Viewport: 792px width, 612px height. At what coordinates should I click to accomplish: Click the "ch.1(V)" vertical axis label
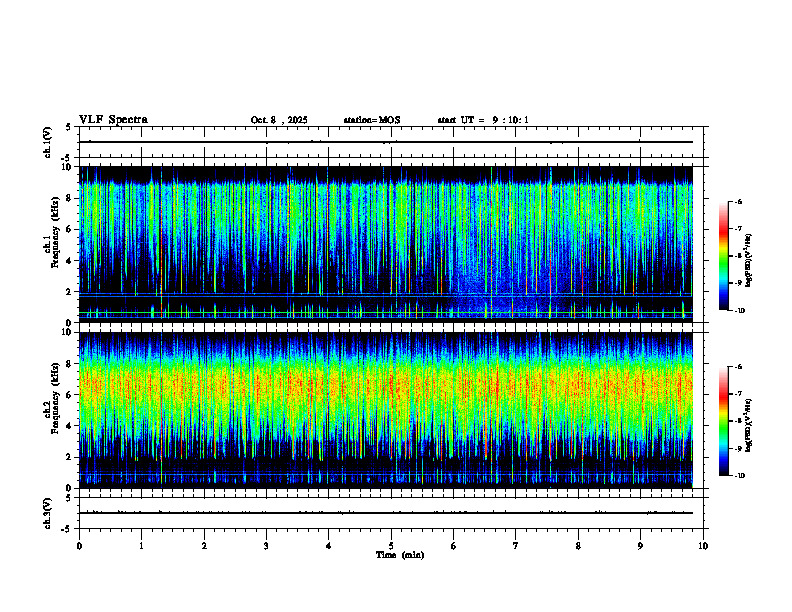pyautogui.click(x=47, y=142)
